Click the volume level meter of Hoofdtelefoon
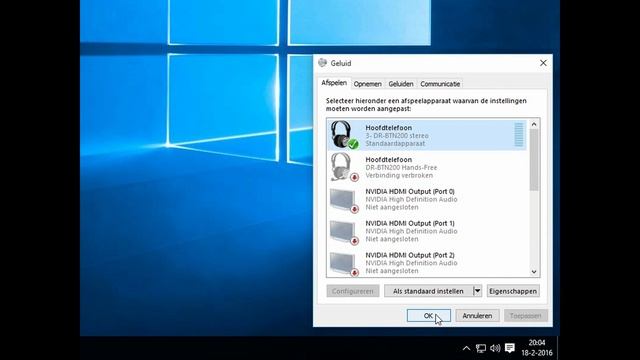 pos(519,135)
